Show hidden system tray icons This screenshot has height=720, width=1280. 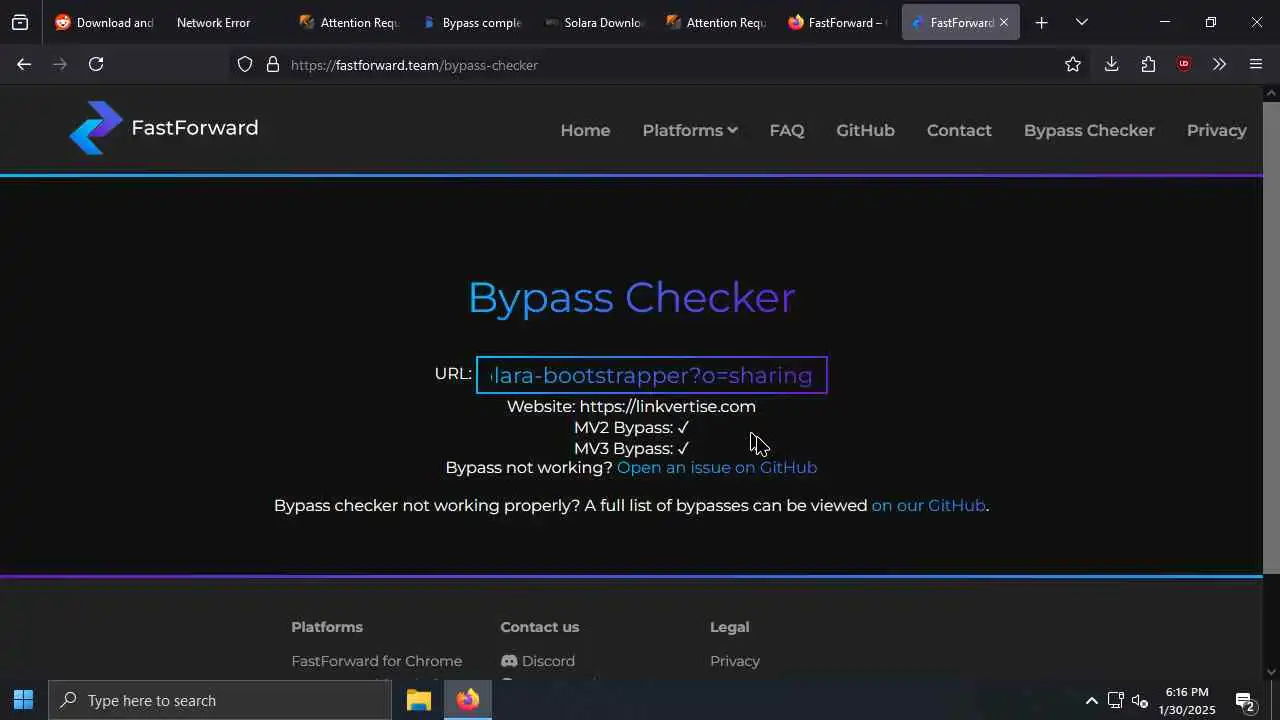coord(1091,700)
